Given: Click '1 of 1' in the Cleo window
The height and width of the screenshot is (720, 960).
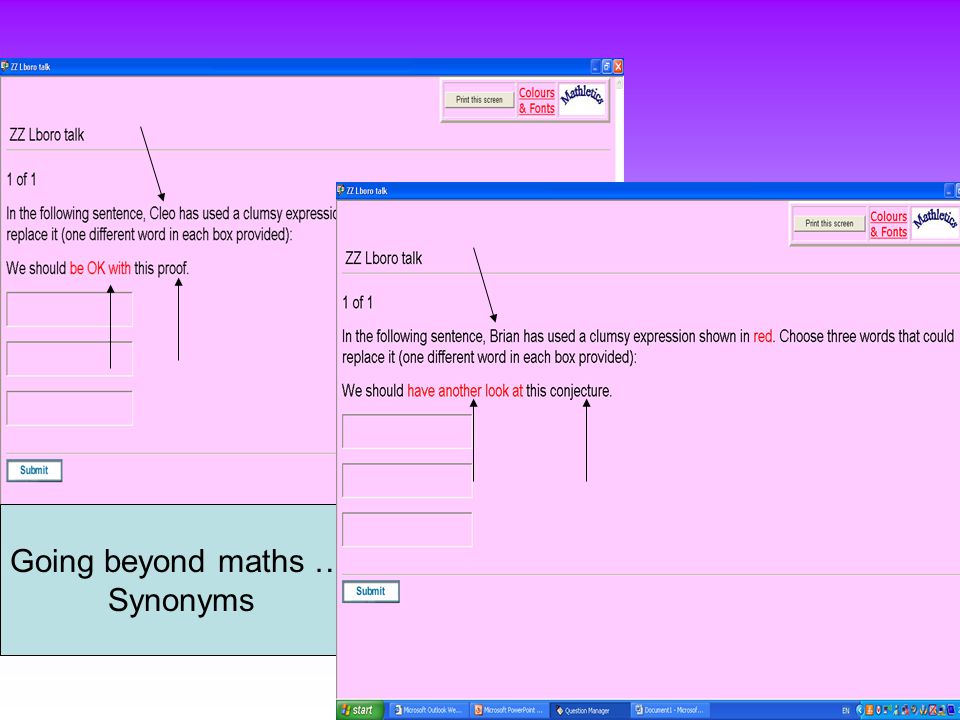Looking at the screenshot, I should pyautogui.click(x=21, y=179).
